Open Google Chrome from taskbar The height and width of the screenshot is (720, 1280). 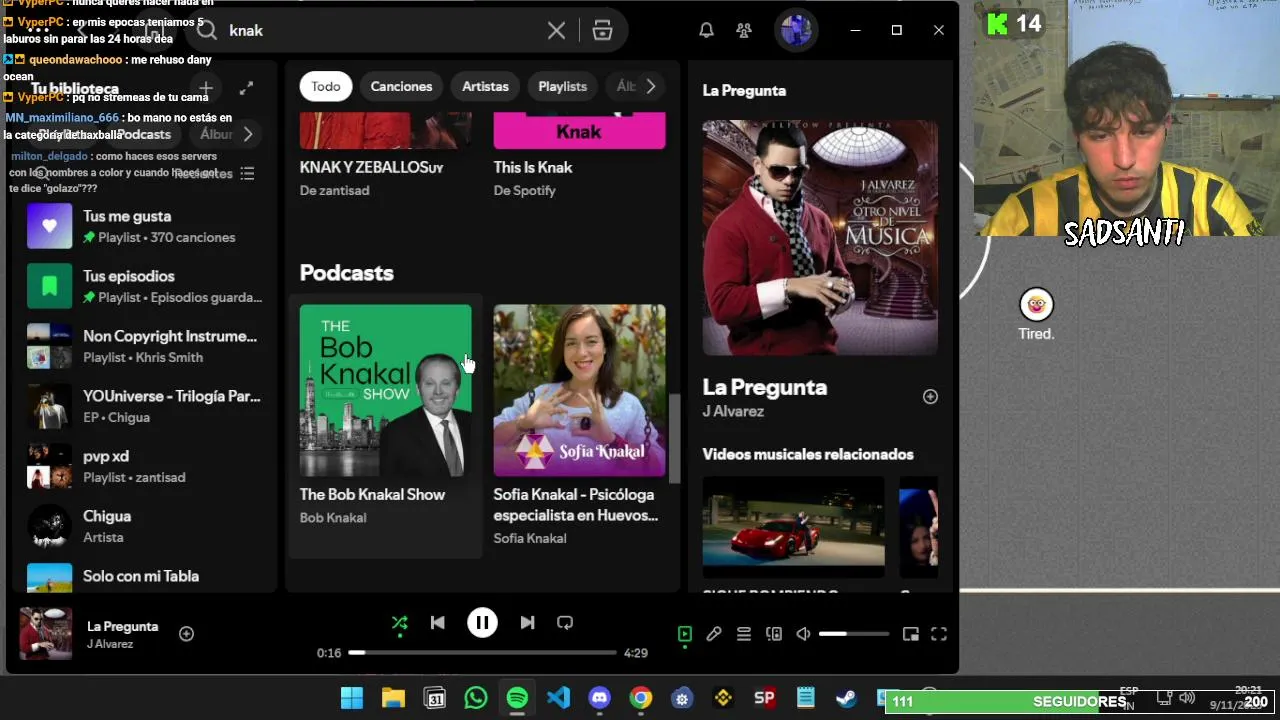pos(641,698)
